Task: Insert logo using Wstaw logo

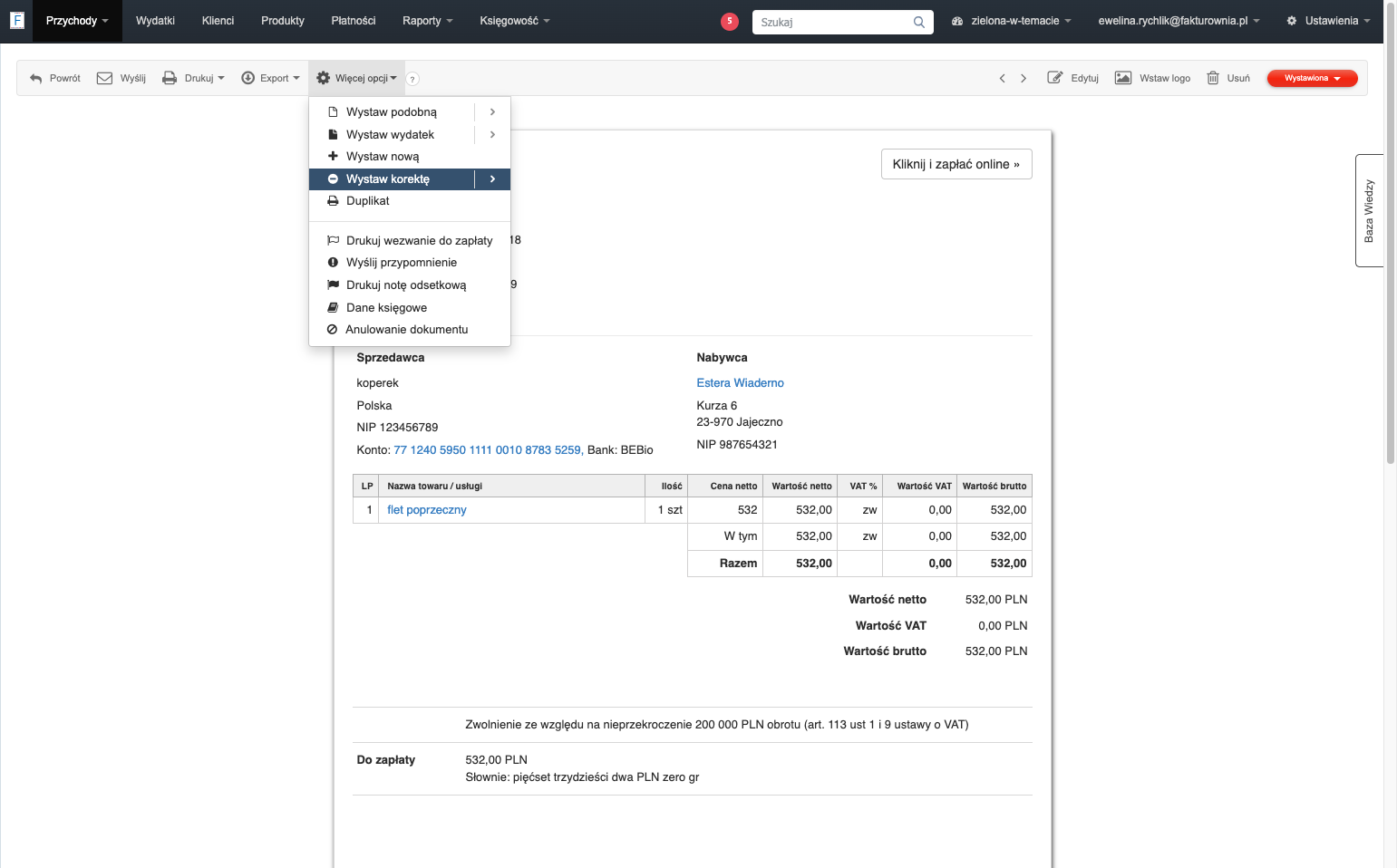Action: 1152,78
